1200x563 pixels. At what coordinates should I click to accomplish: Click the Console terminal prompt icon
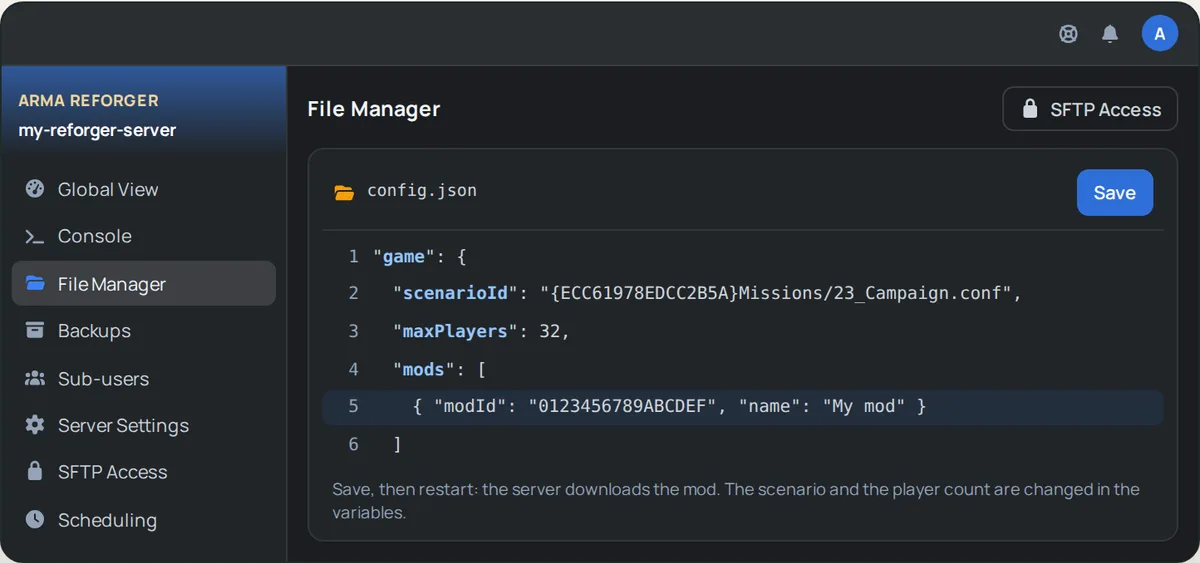click(x=35, y=237)
